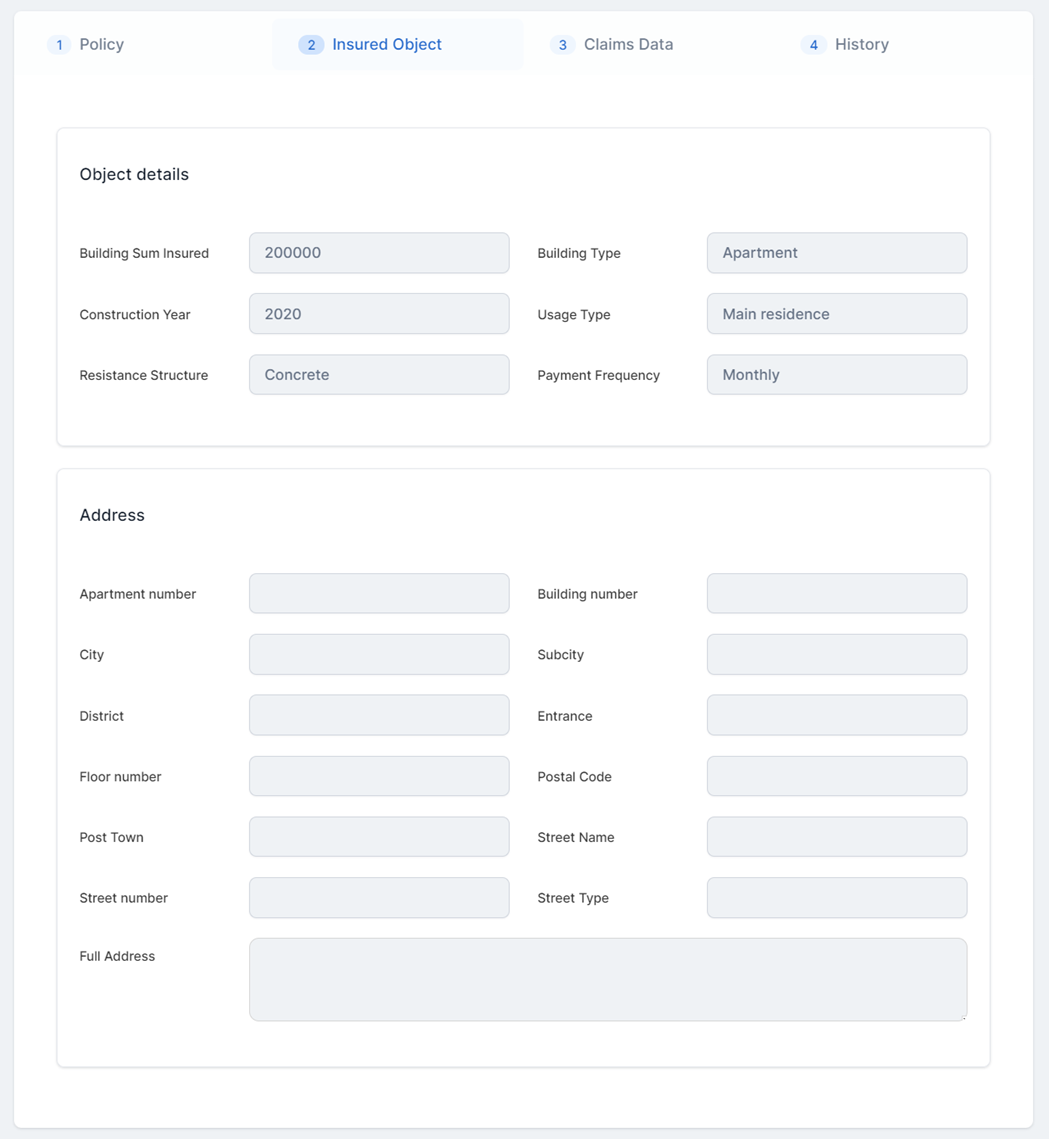Click the step 1 number badge

click(x=59, y=45)
